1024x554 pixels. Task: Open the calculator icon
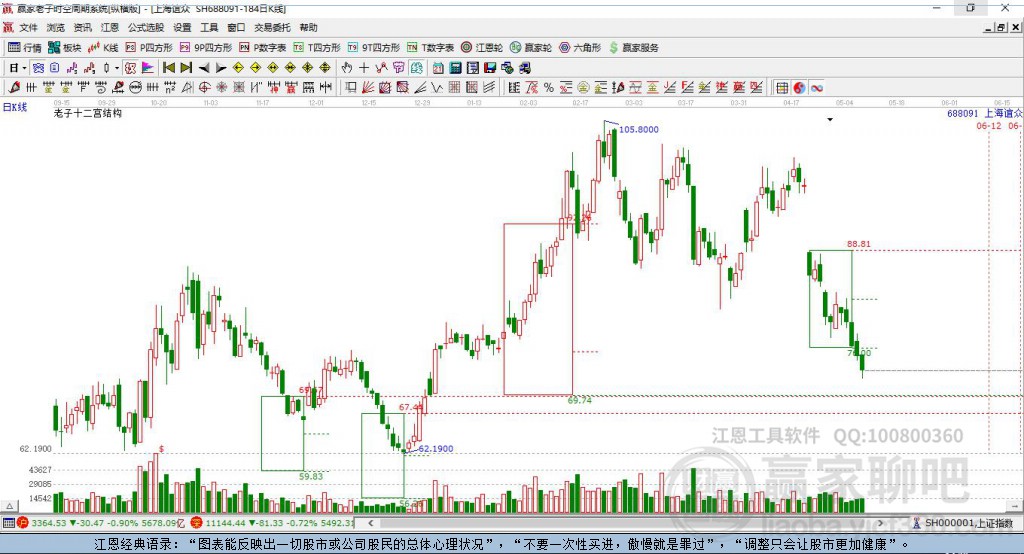(455, 68)
